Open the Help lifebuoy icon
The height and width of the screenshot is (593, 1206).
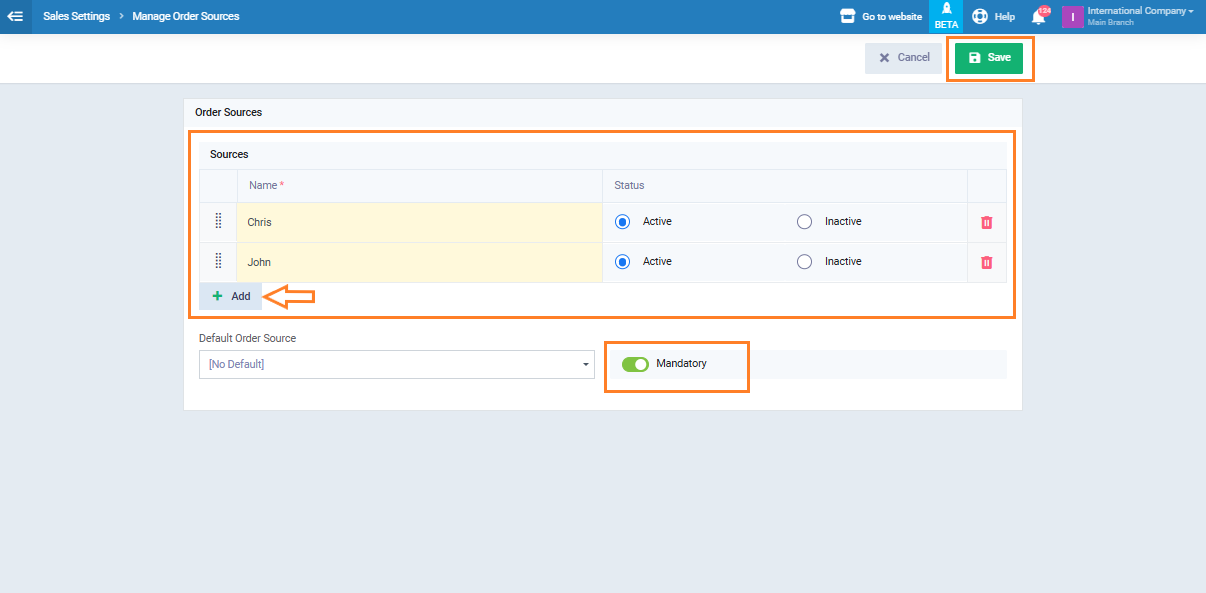point(980,16)
